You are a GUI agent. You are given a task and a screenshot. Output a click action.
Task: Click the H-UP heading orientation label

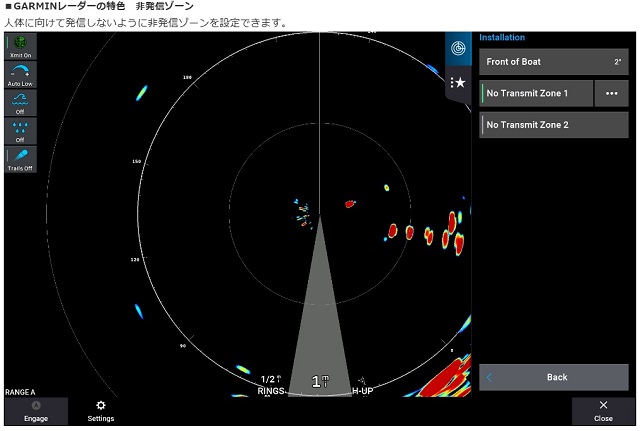[362, 390]
